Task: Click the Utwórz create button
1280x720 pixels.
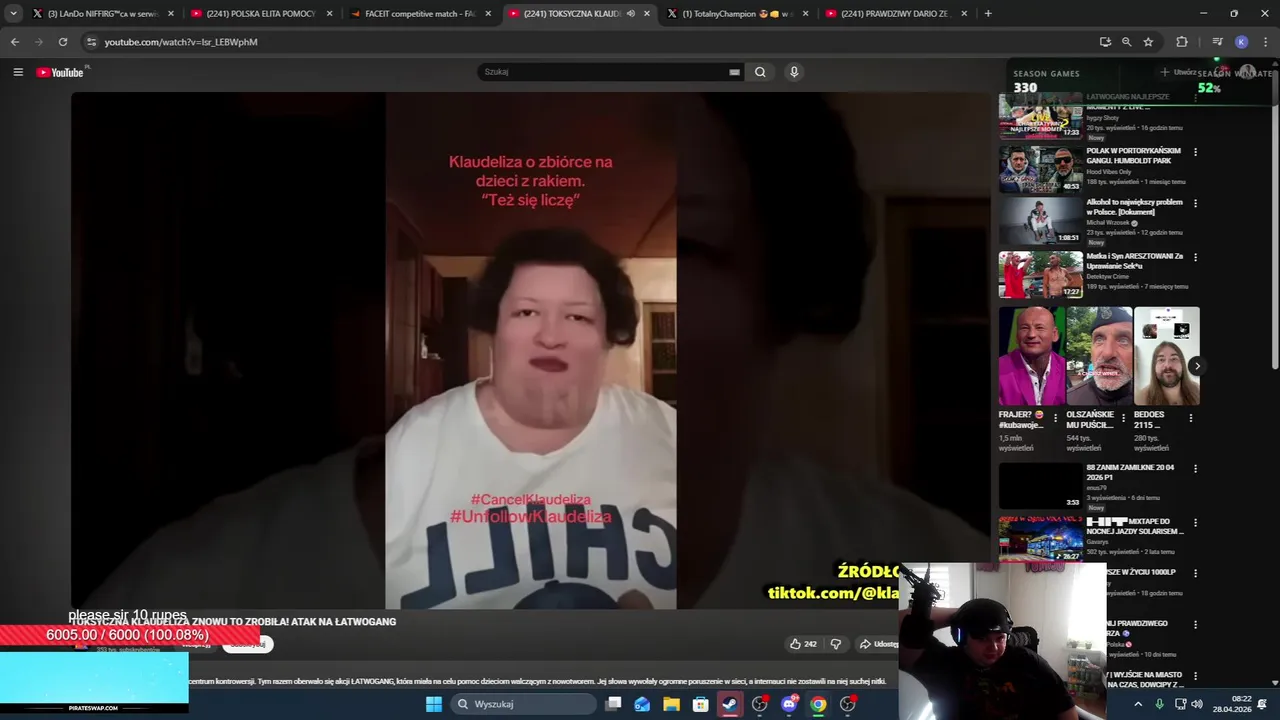Action: pos(1178,72)
